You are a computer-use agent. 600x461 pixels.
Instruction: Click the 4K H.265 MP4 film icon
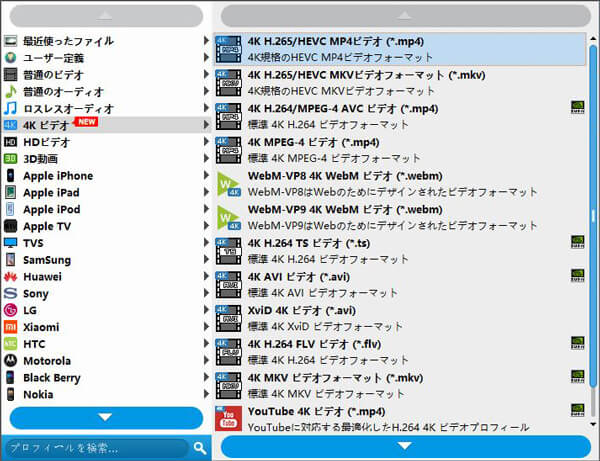click(228, 49)
